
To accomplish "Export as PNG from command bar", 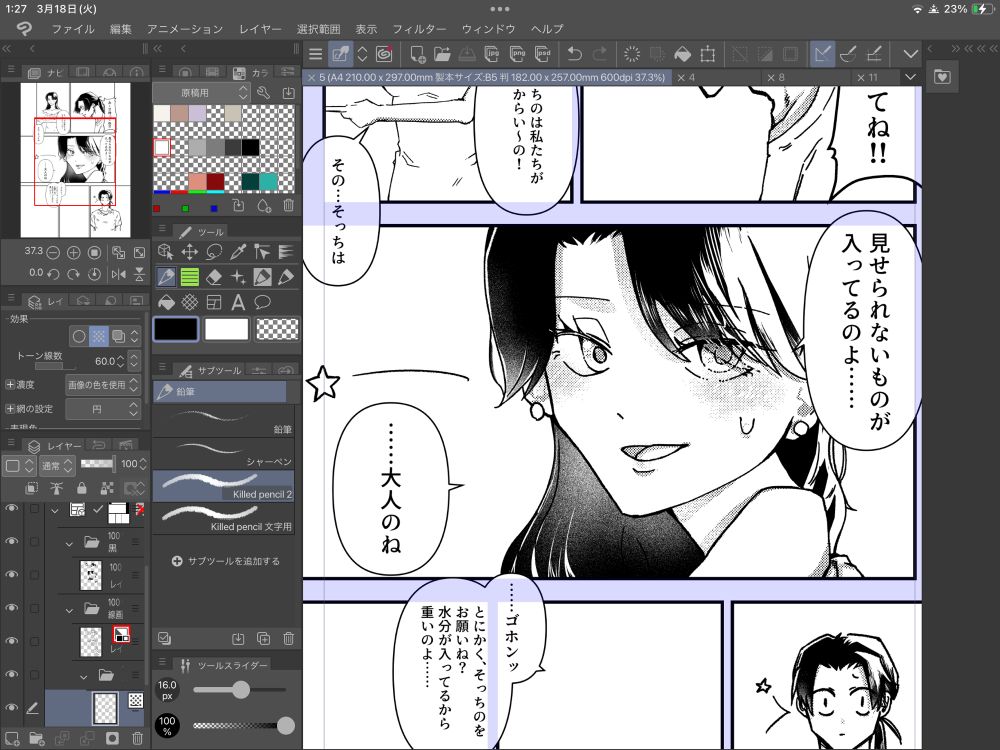I will tap(518, 54).
